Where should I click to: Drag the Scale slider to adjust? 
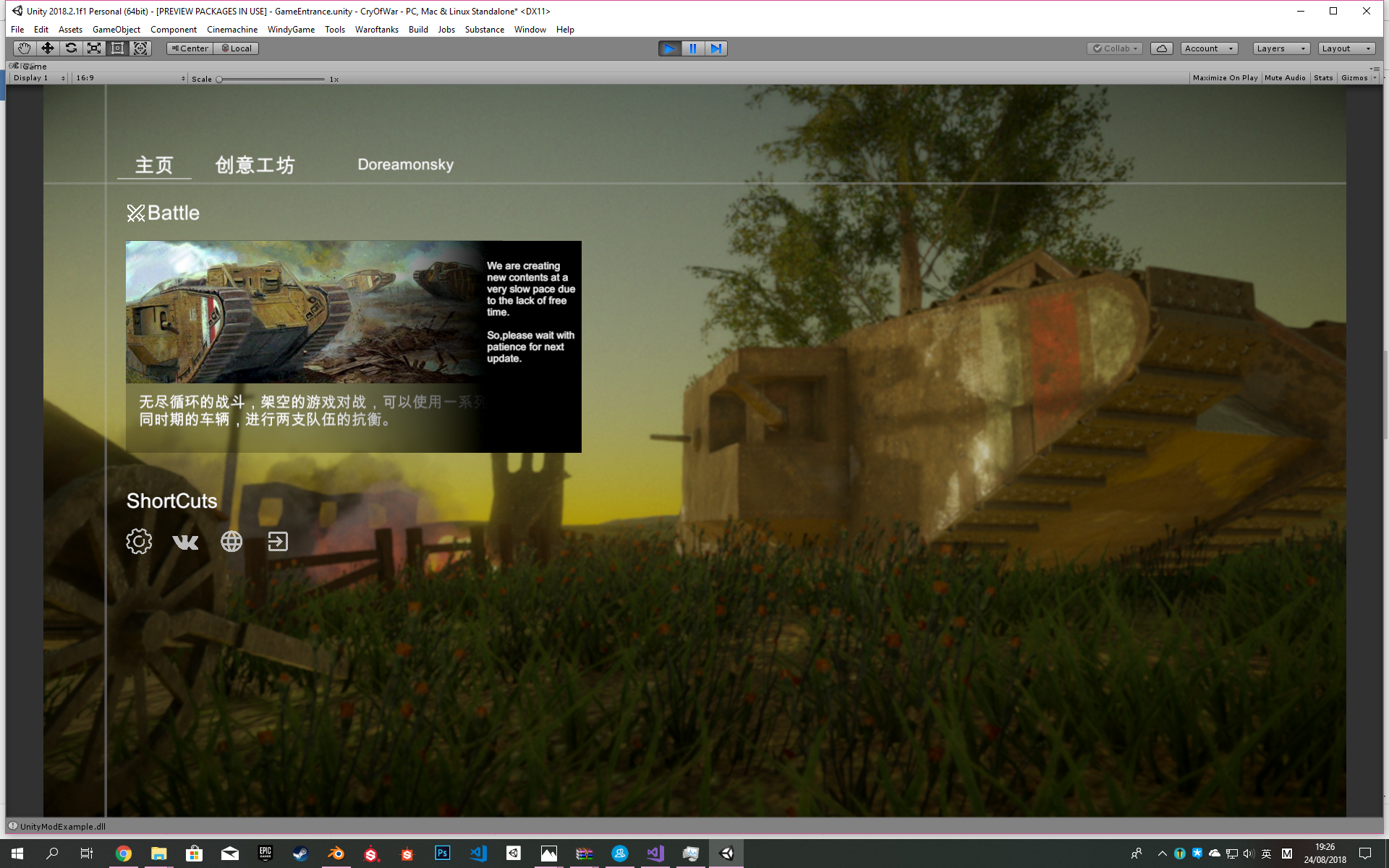click(219, 79)
